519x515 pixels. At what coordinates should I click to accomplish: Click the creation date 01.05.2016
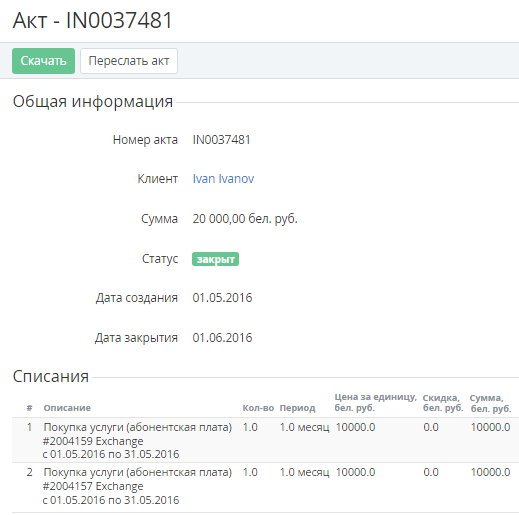click(x=222, y=298)
